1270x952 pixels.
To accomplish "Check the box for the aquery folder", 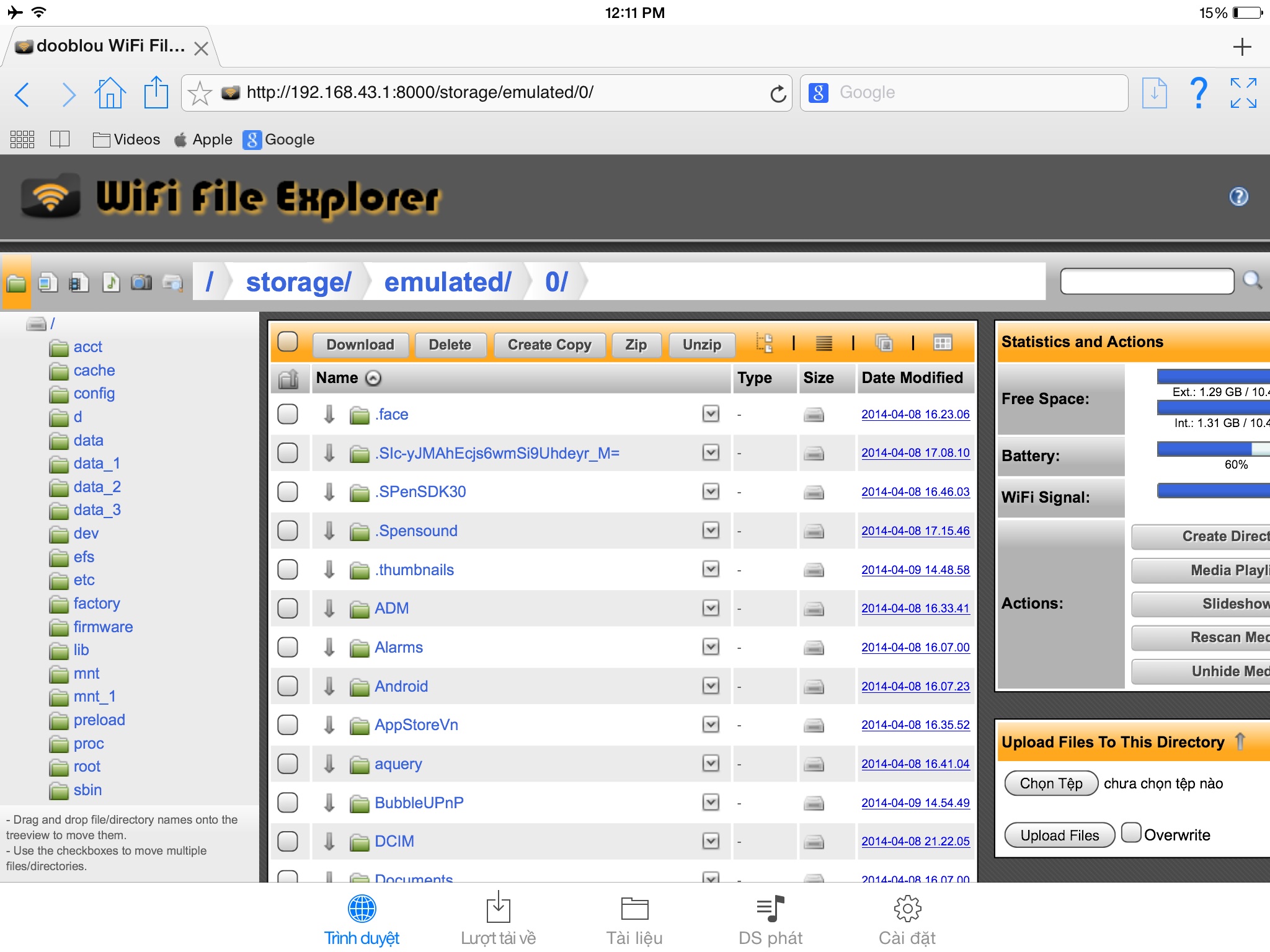I will (288, 764).
